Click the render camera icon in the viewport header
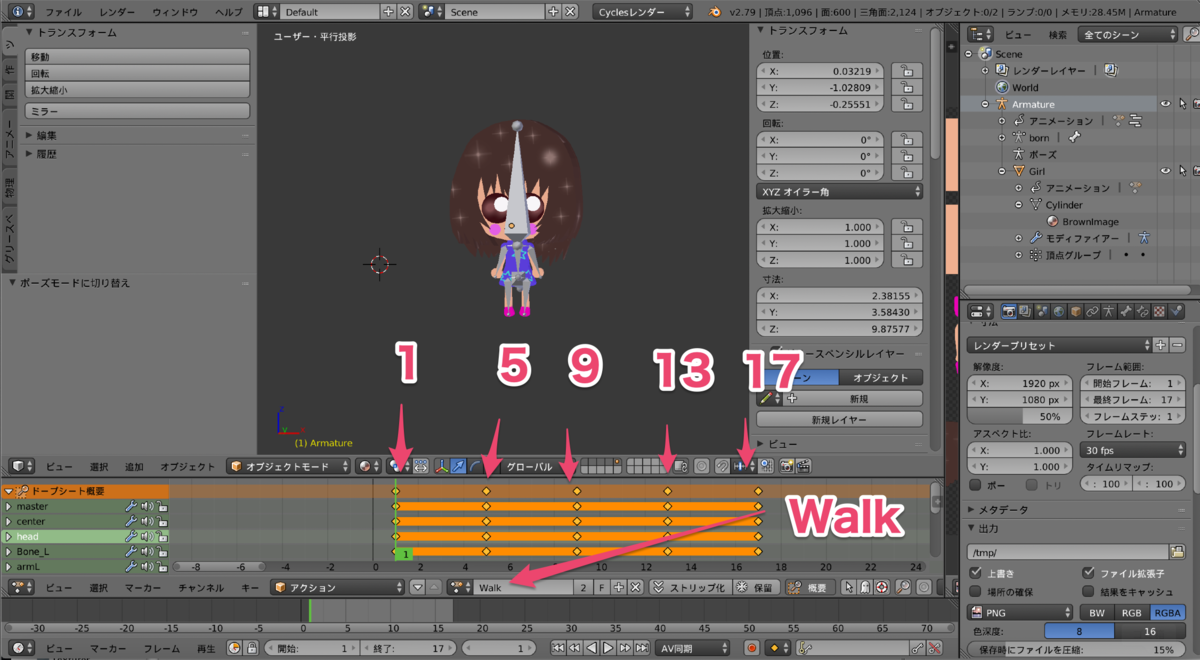The image size is (1200, 660). 787,466
